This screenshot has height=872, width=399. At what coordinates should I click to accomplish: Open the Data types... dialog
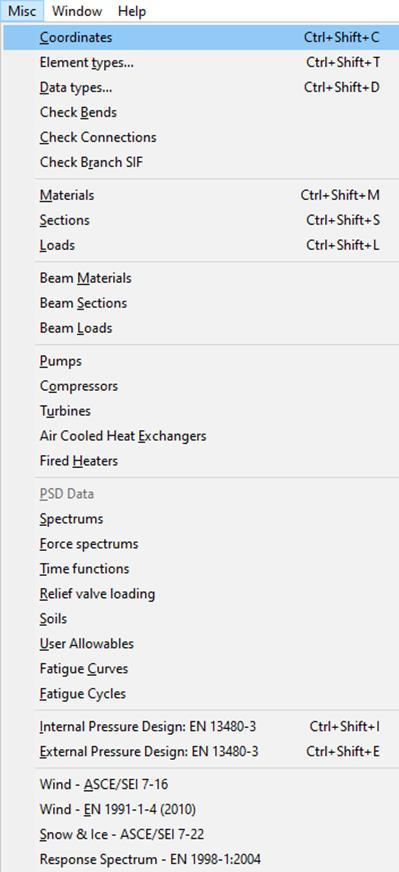point(201,87)
